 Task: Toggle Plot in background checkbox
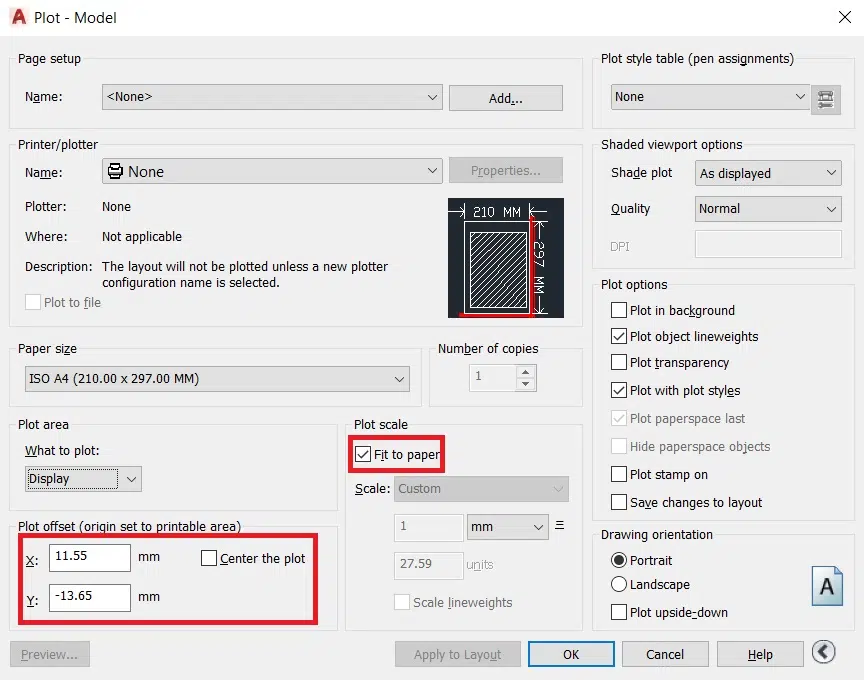pyautogui.click(x=619, y=311)
